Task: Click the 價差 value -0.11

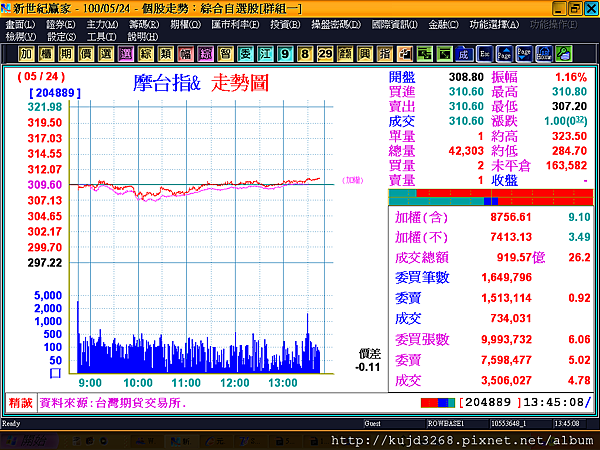Action: (x=368, y=367)
